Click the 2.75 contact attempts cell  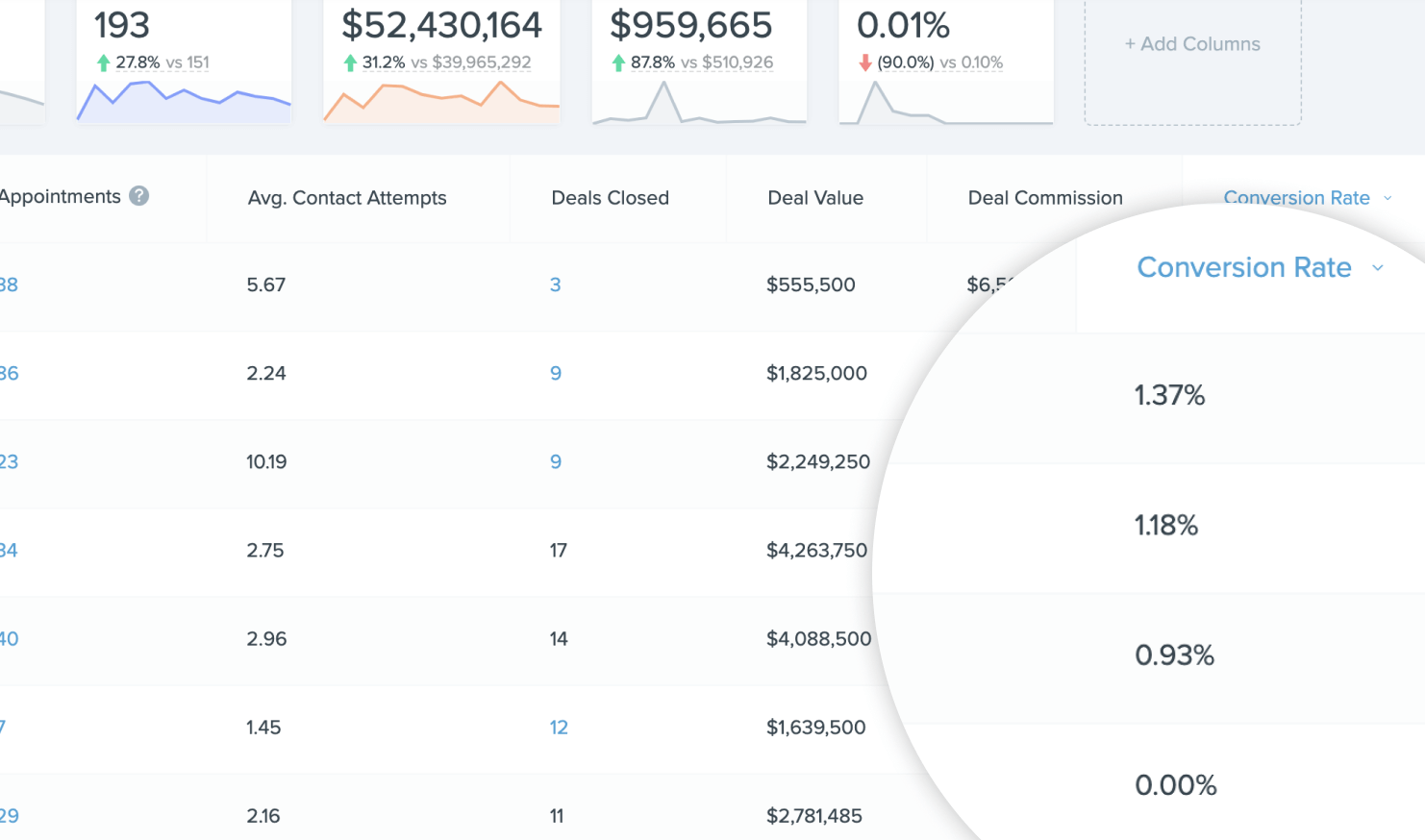[265, 551]
